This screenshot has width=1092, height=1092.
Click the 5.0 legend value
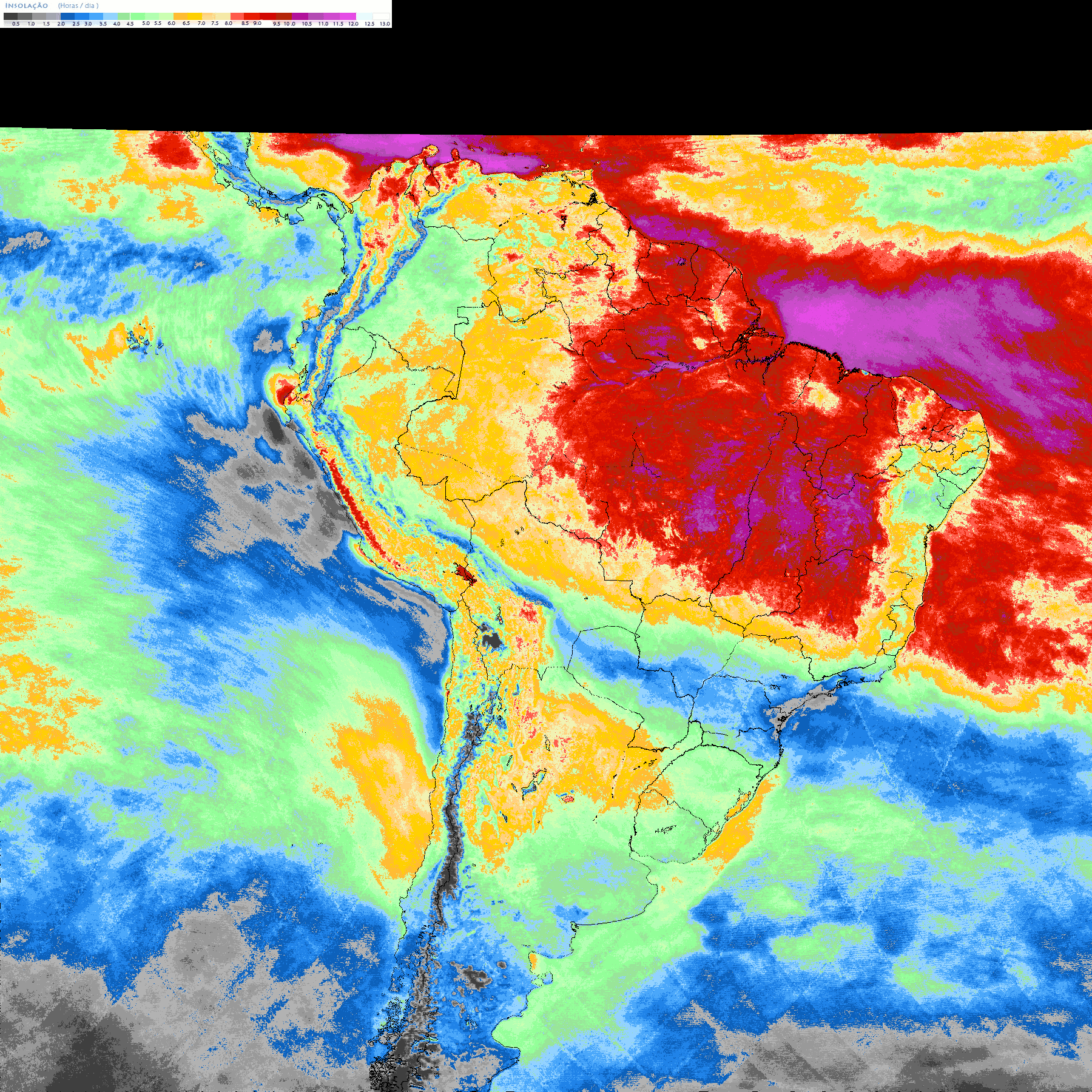(146, 23)
